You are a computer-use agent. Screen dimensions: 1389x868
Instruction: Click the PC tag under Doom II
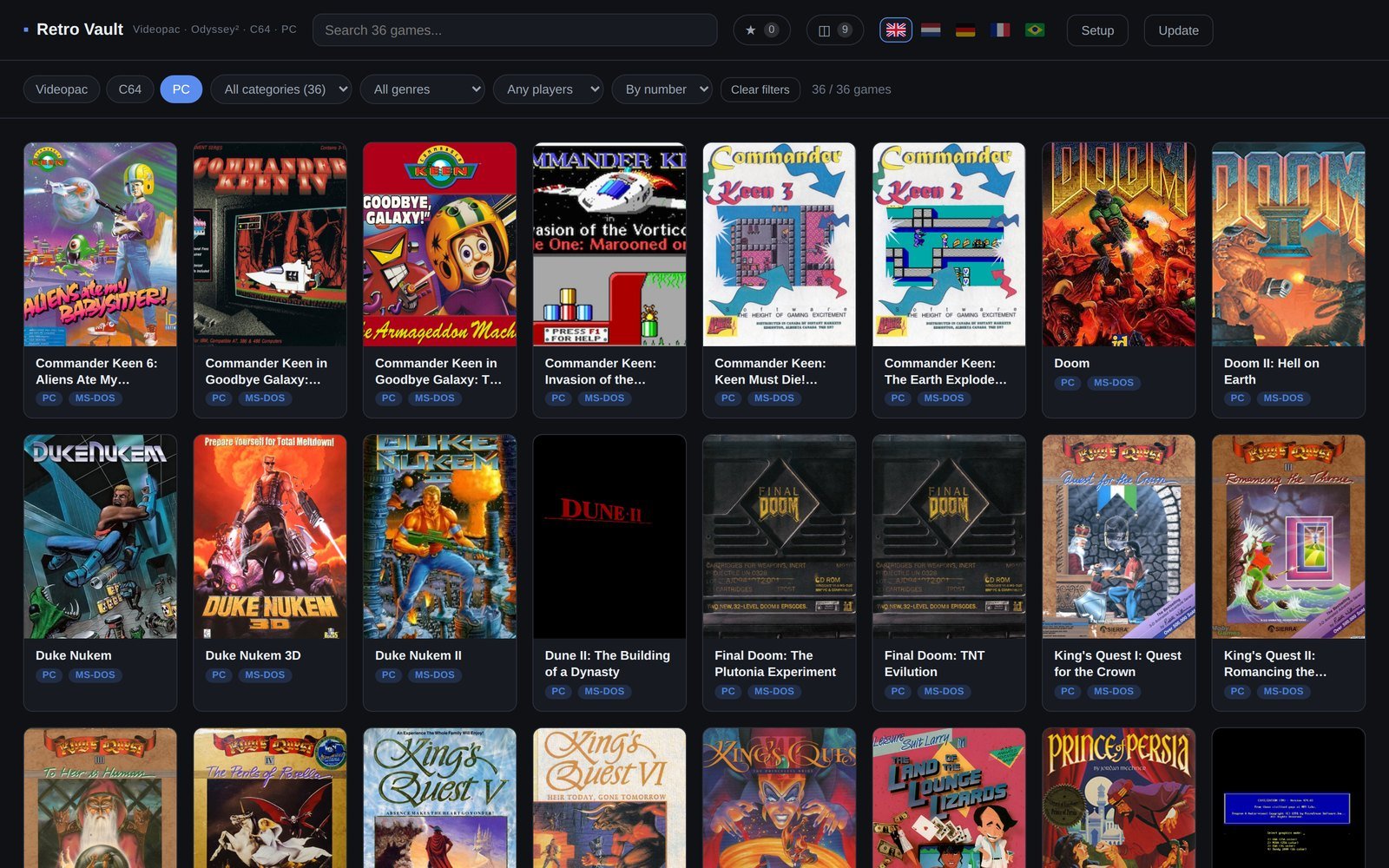click(1237, 398)
